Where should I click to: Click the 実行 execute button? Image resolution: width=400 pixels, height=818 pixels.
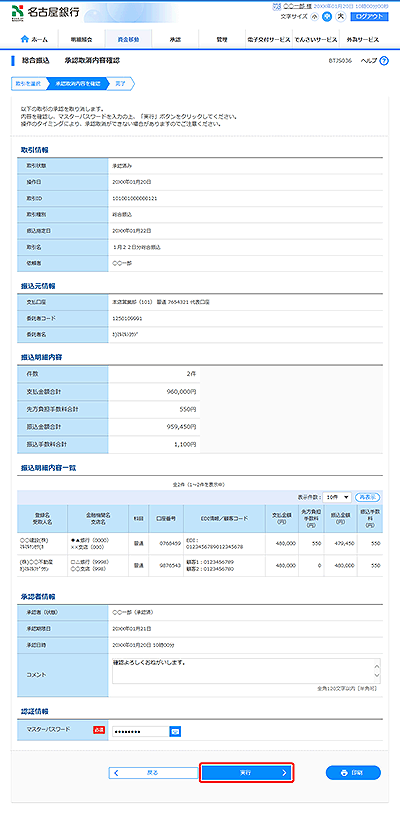click(x=247, y=773)
